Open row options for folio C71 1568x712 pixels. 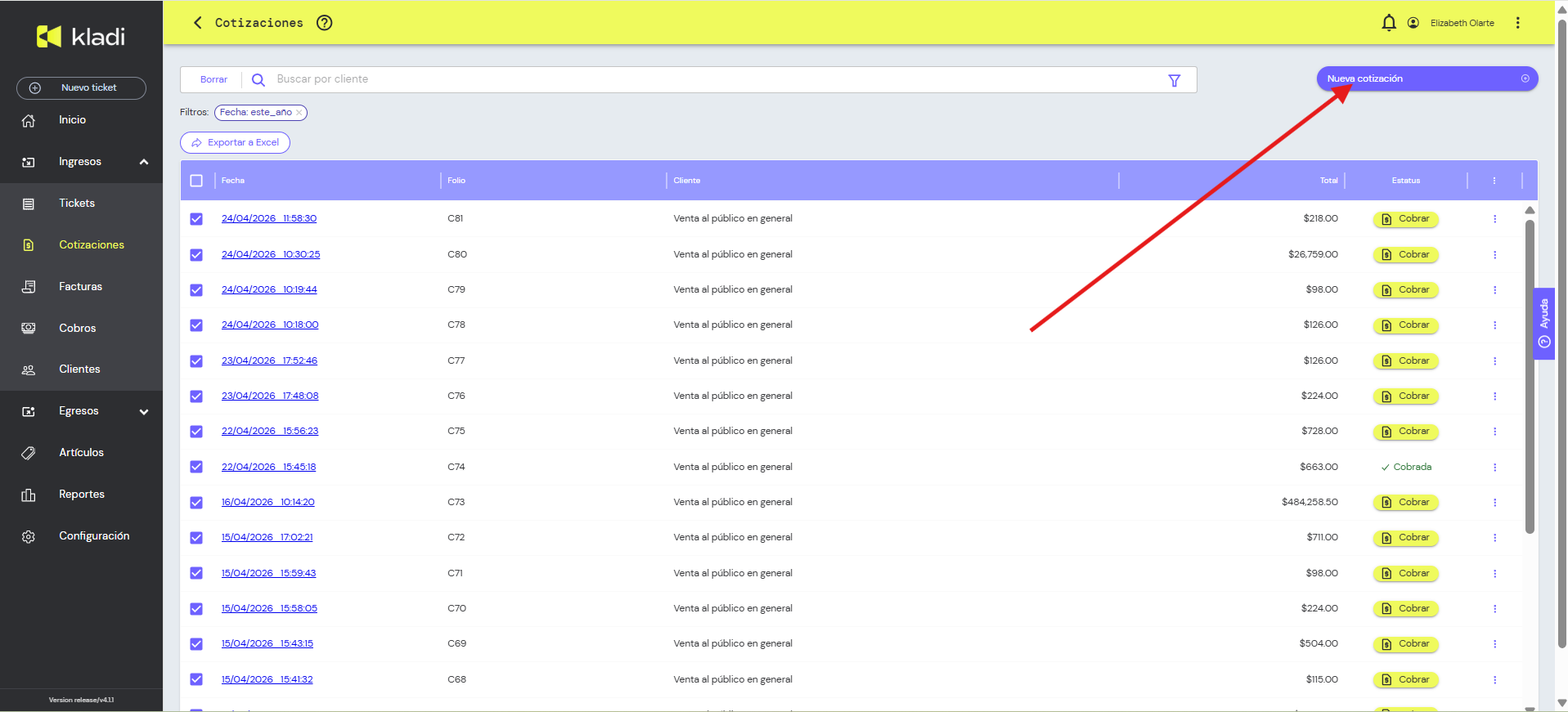[x=1494, y=574]
